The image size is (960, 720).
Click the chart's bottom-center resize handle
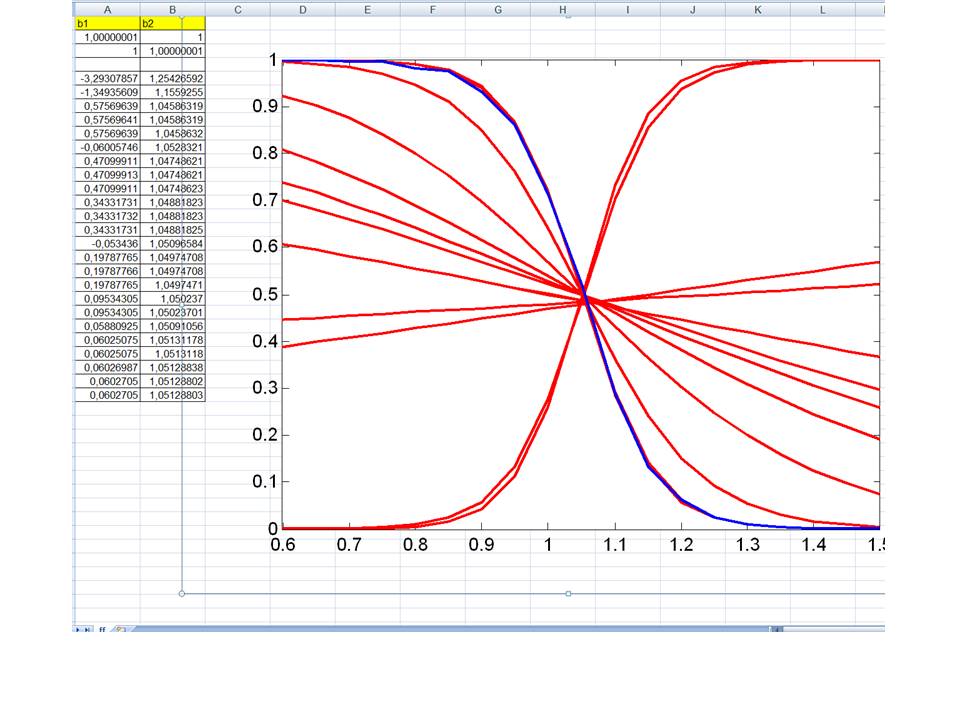[x=568, y=594]
